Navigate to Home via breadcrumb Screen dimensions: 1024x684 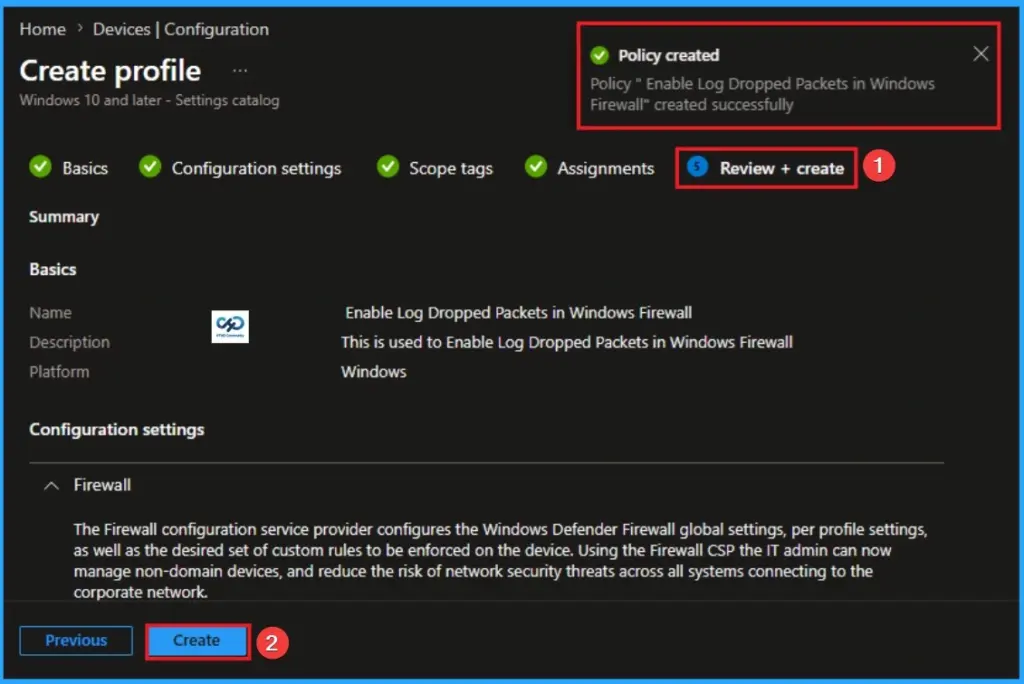(x=42, y=29)
